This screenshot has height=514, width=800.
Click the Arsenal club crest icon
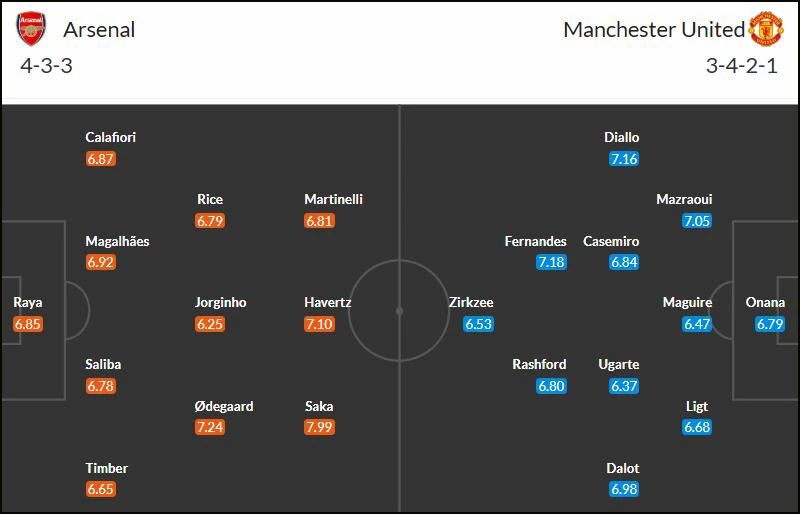31,29
